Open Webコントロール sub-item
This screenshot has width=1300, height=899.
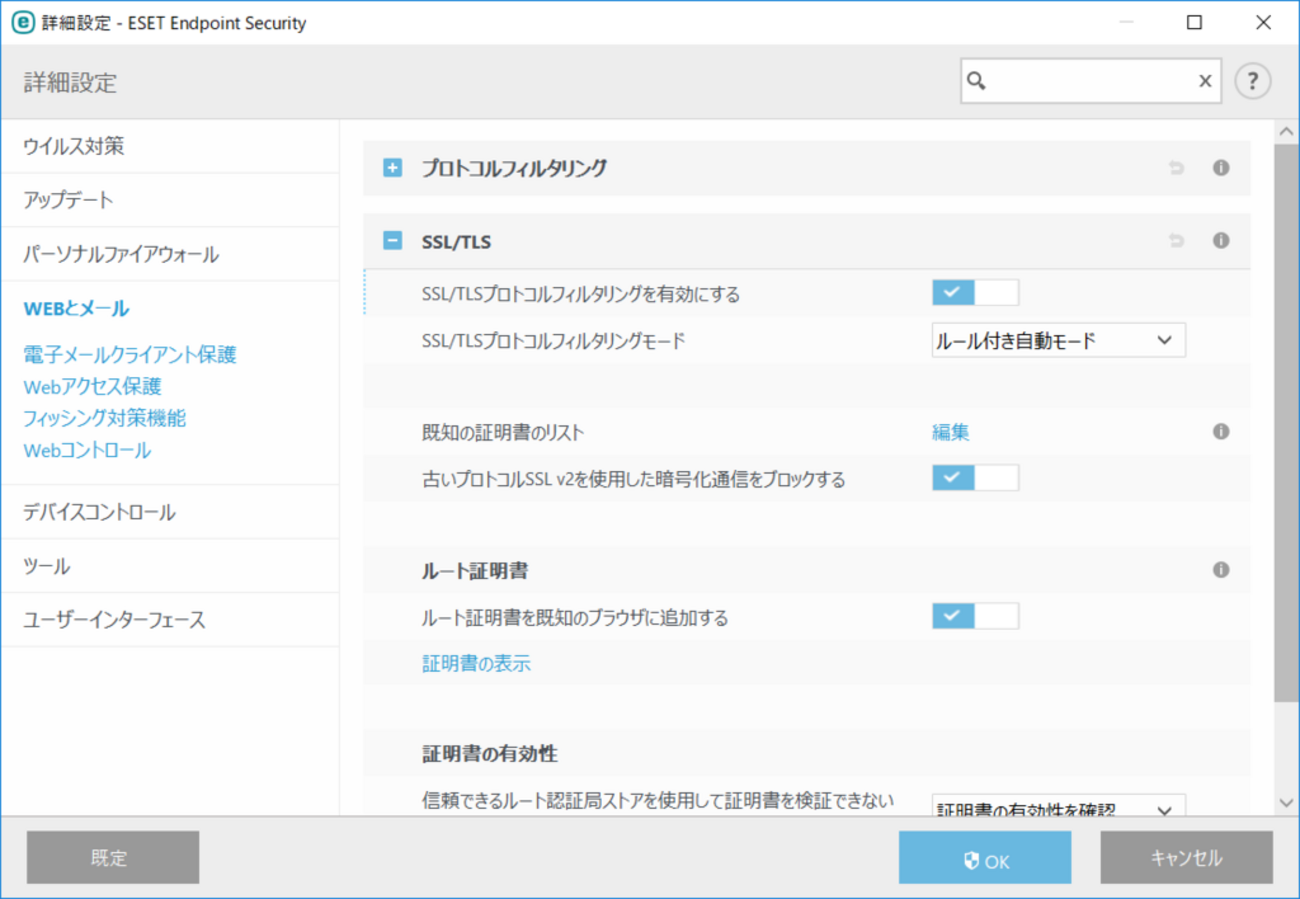[87, 450]
